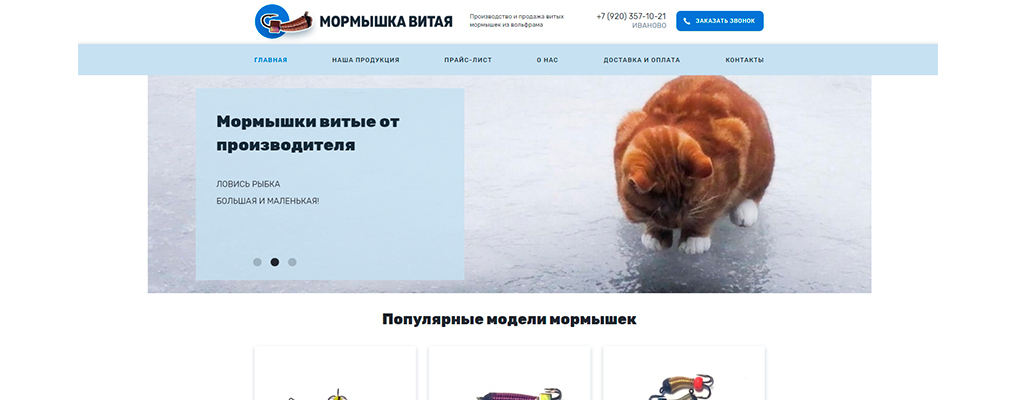Click the blue round site logo icon

pyautogui.click(x=272, y=21)
